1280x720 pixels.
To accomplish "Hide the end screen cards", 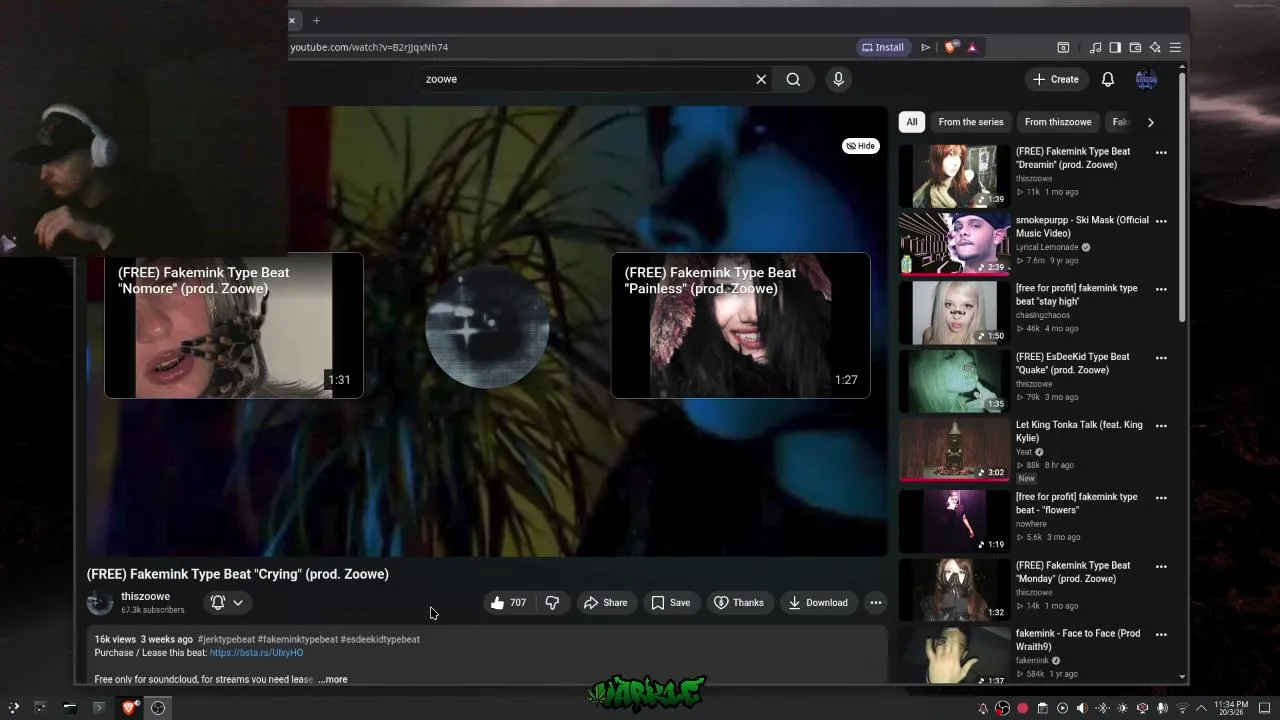I will (860, 146).
